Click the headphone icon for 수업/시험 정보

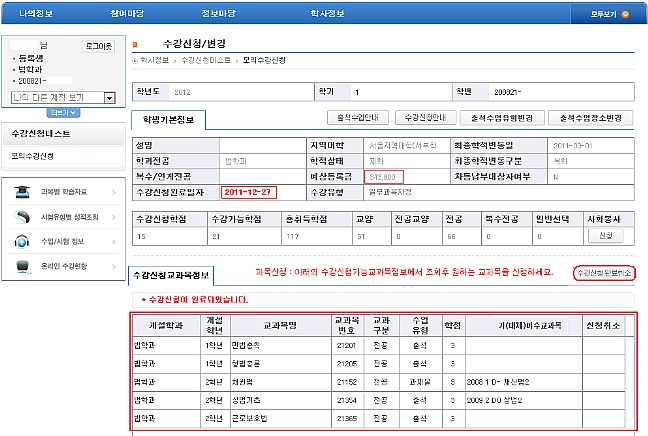click(22, 241)
